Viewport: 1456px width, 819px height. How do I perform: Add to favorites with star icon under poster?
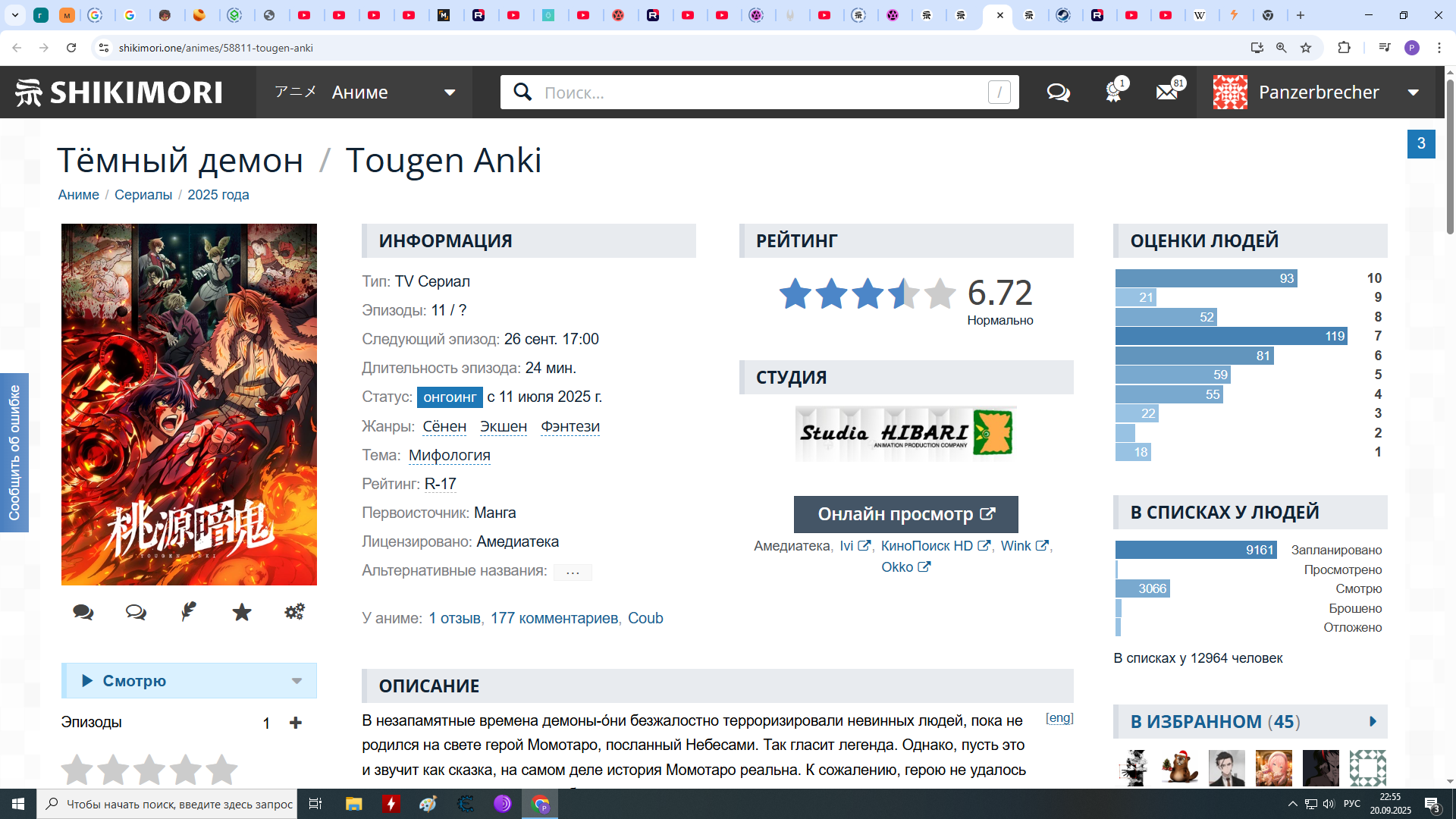(x=242, y=612)
